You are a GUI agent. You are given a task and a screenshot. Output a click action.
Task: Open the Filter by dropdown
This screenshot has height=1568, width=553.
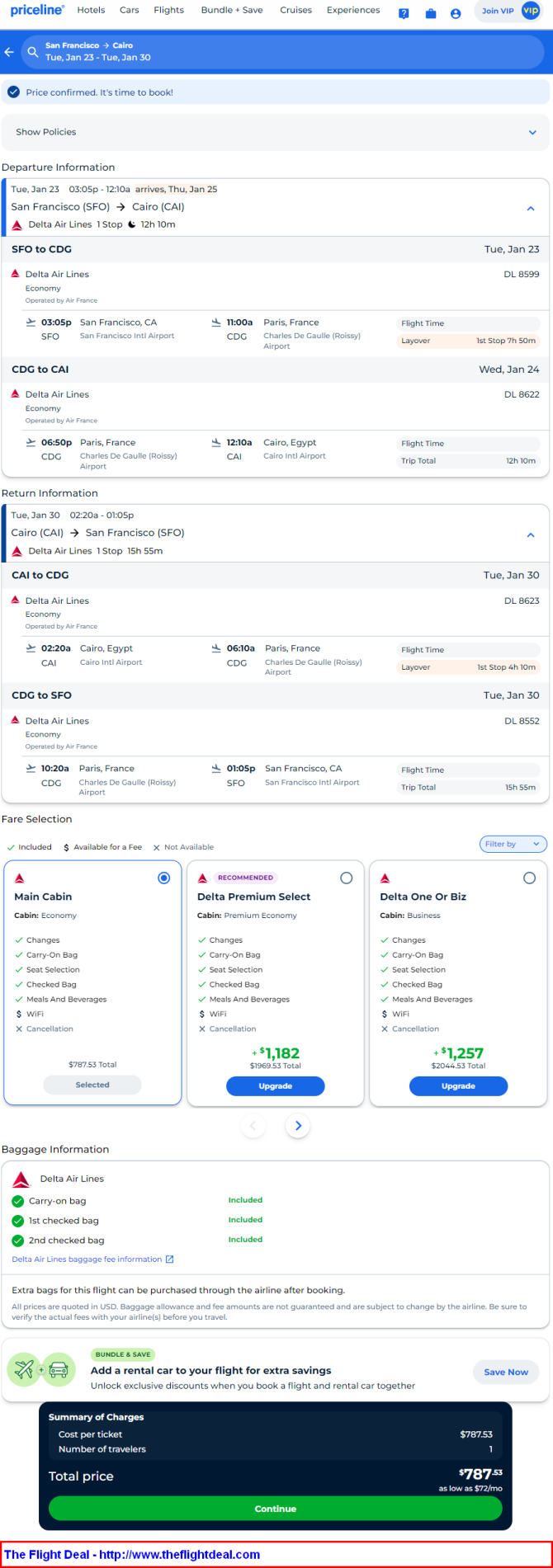click(513, 844)
